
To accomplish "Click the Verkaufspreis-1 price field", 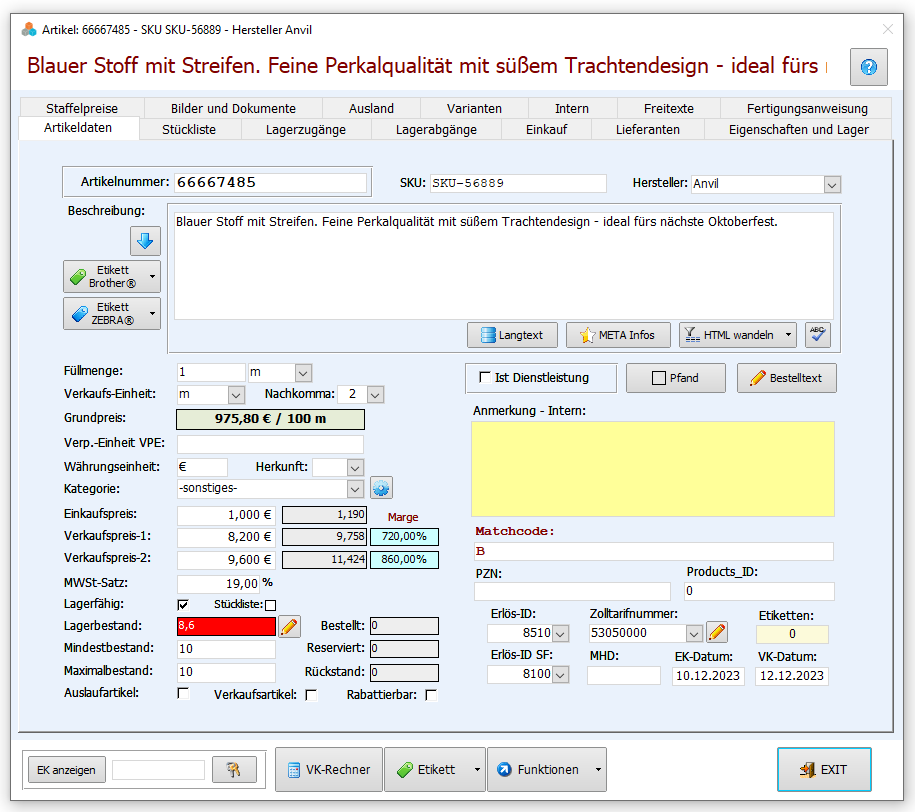I will 226,537.
